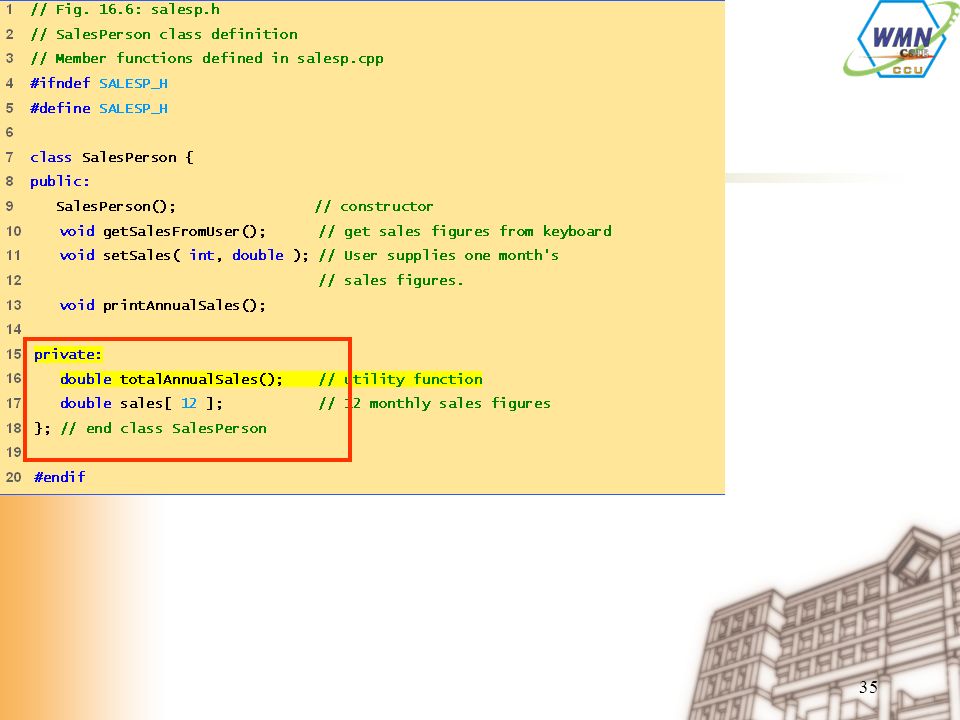
Task: Click "// utility function" highlighted comment
Action: [400, 379]
